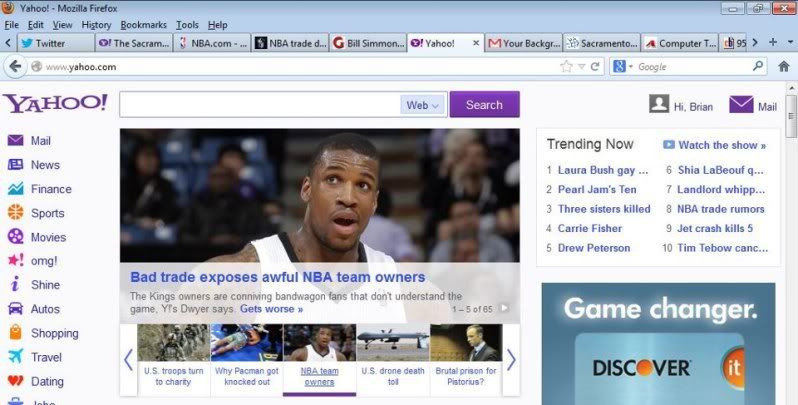Open the Bookmarks menu
798x405 pixels.
(x=143, y=24)
